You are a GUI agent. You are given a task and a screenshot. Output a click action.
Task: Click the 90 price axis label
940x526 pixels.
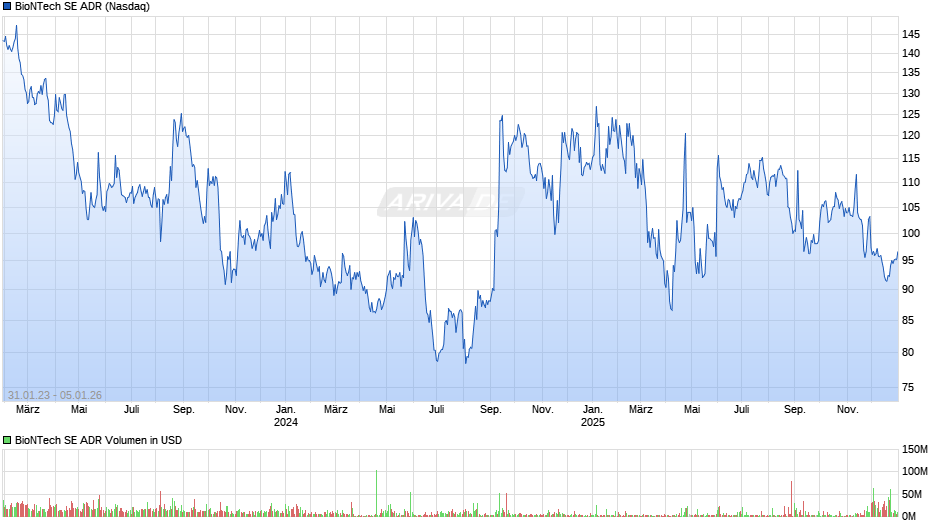(908, 289)
